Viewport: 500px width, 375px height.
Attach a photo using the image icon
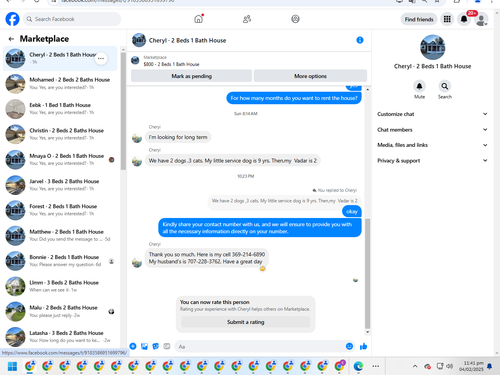click(x=144, y=346)
